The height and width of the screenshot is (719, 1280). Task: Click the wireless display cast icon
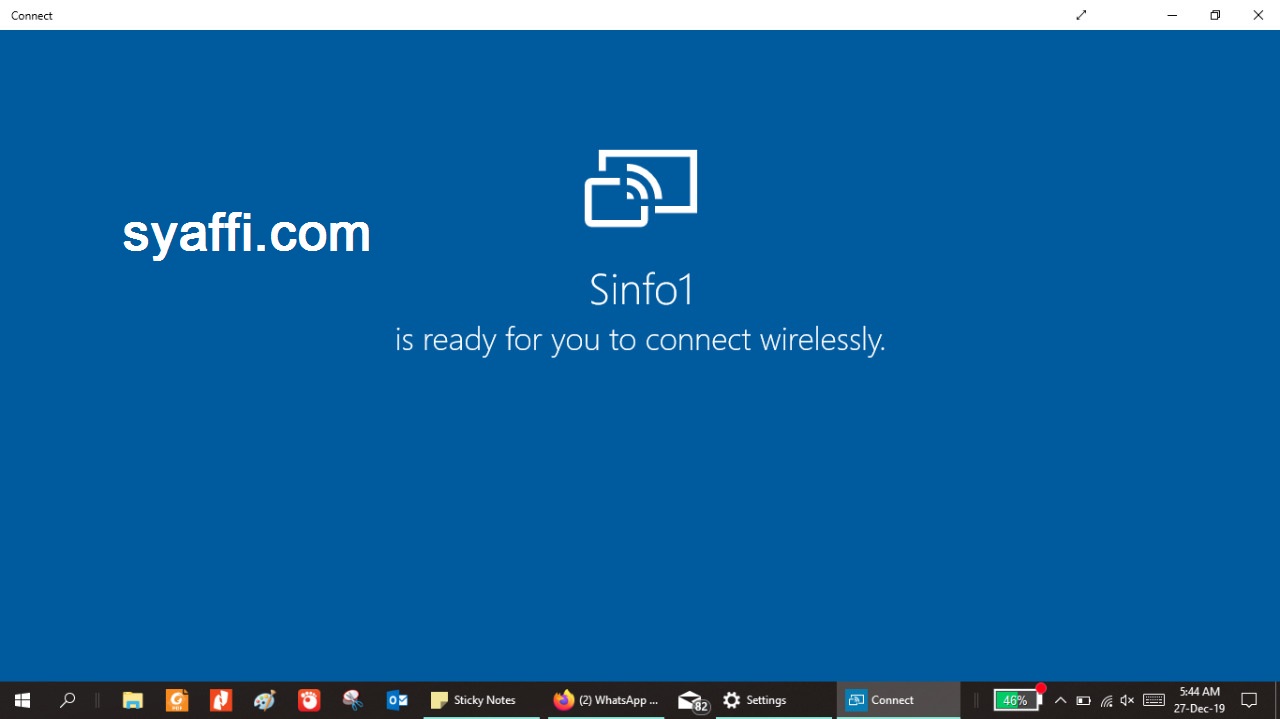(x=641, y=188)
